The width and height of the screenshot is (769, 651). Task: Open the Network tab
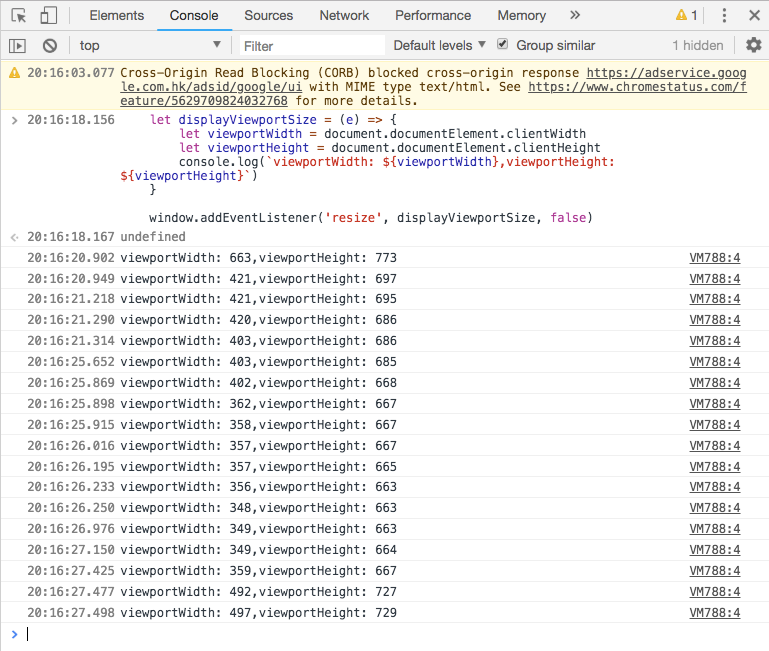(x=344, y=15)
